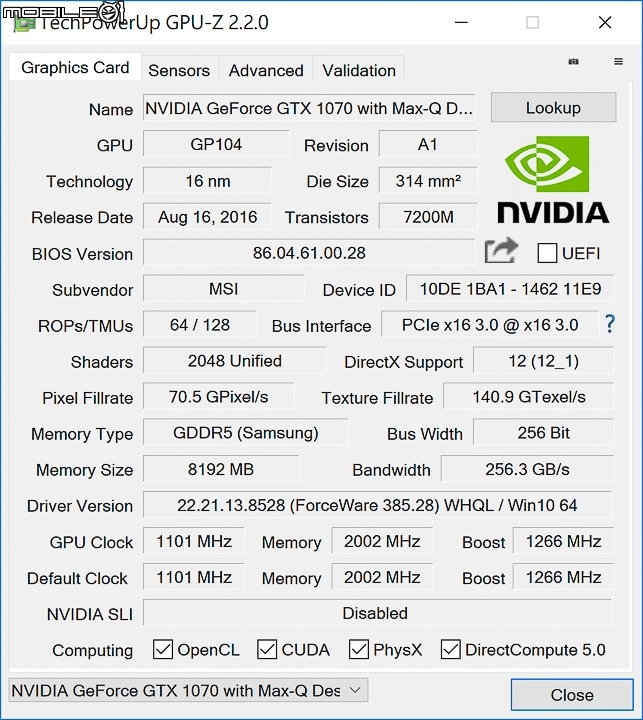Click the NVIDIA logo

click(x=553, y=180)
